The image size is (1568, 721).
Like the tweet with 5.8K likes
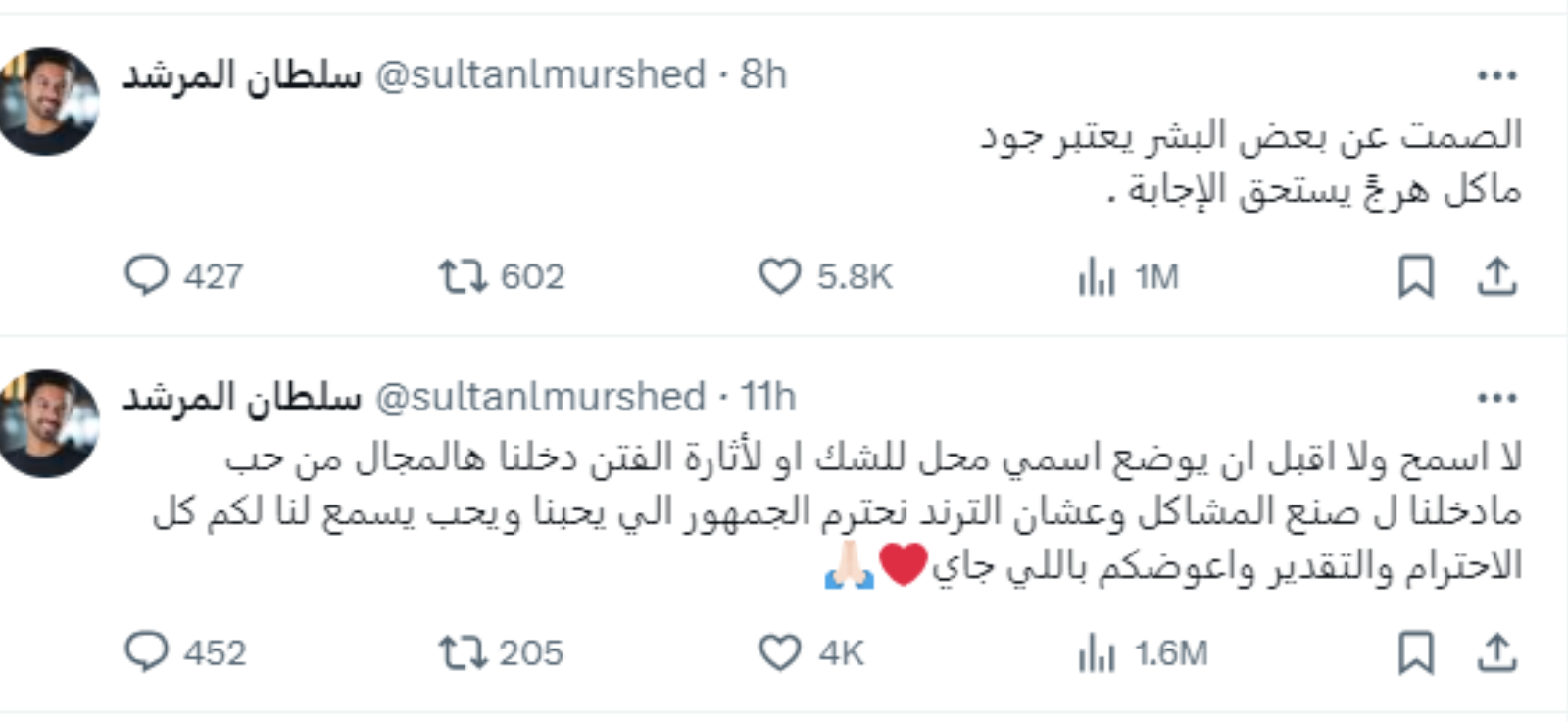point(780,276)
